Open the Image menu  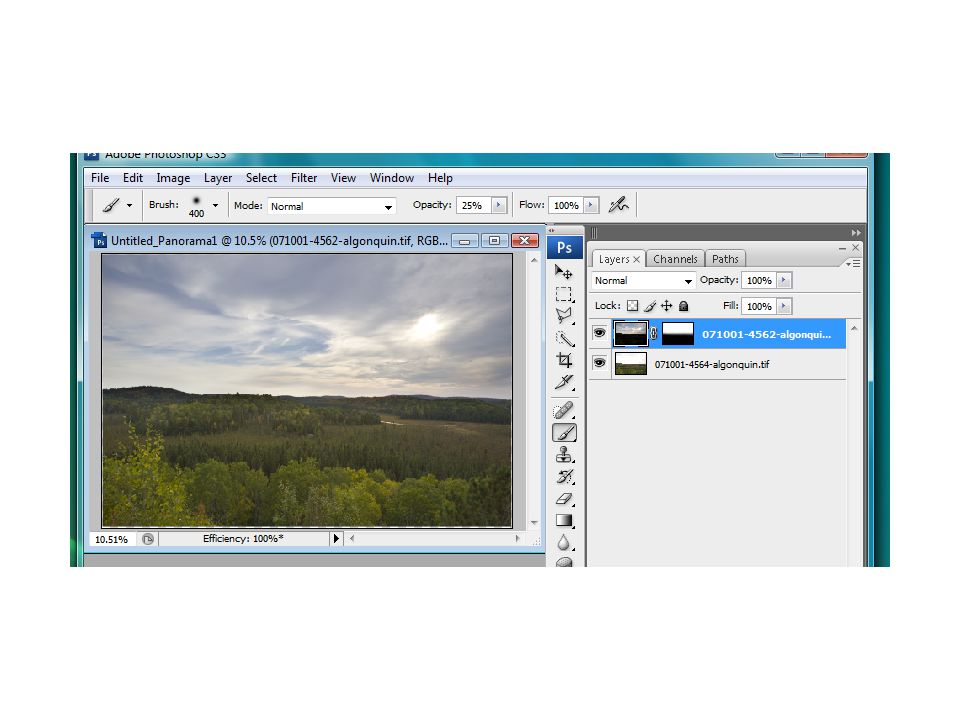coord(173,178)
